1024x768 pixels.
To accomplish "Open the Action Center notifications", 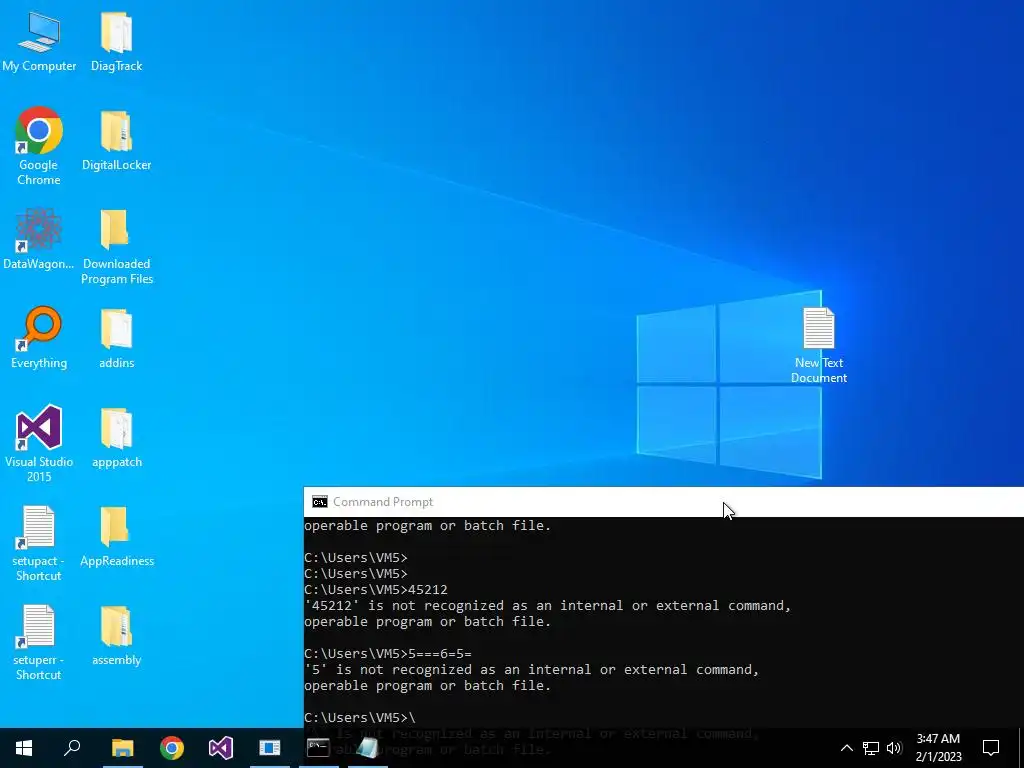I will coord(991,748).
